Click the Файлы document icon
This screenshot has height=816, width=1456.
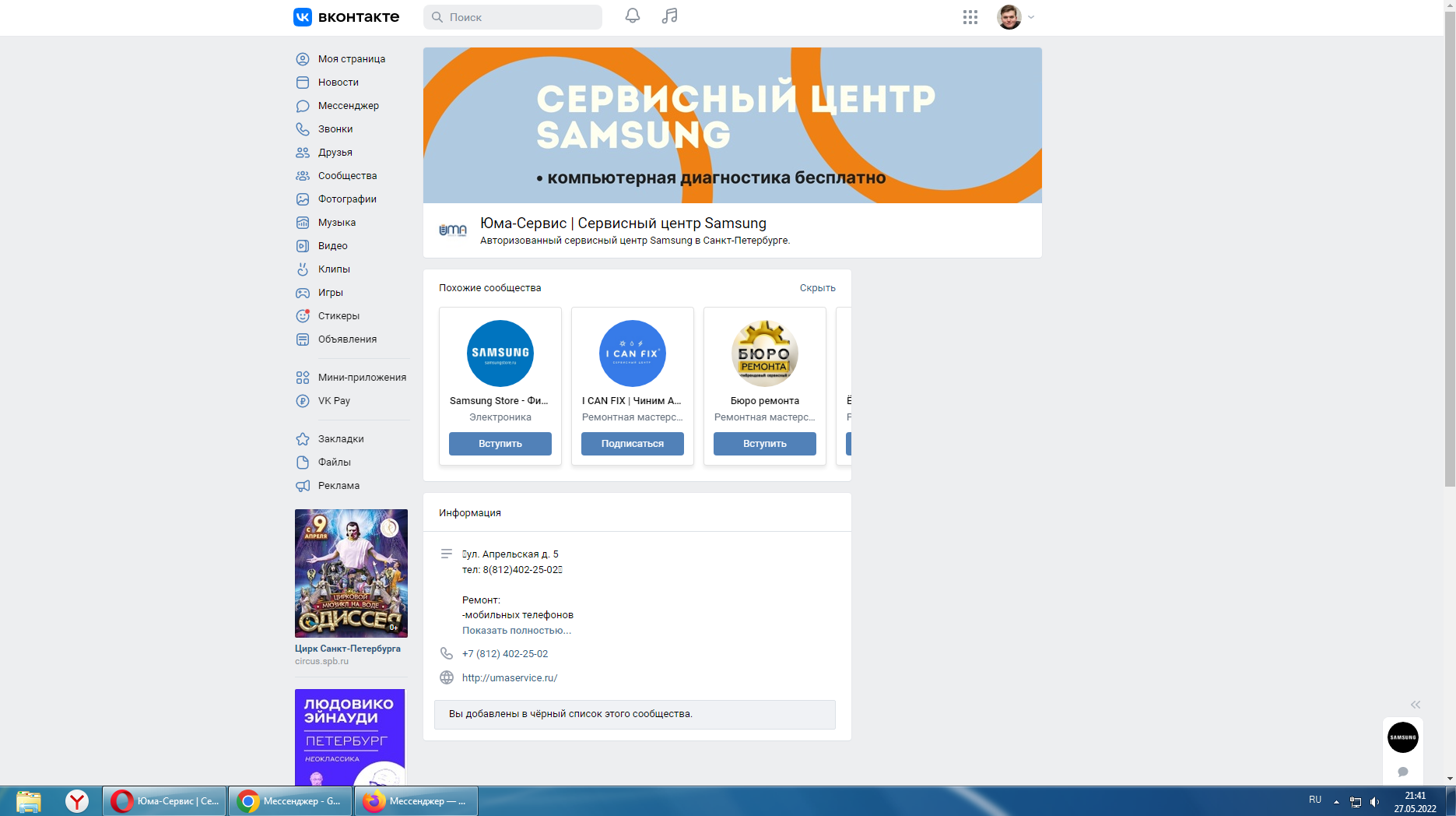pos(303,463)
